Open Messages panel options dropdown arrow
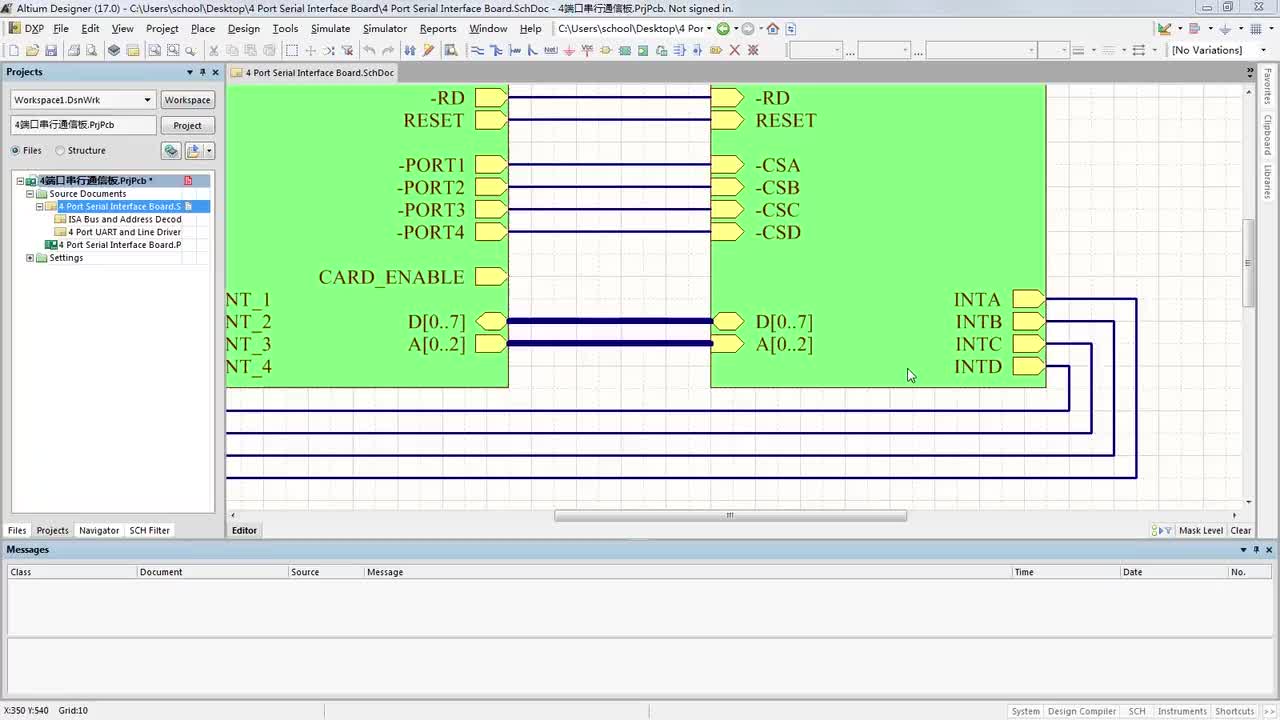 [x=1244, y=550]
